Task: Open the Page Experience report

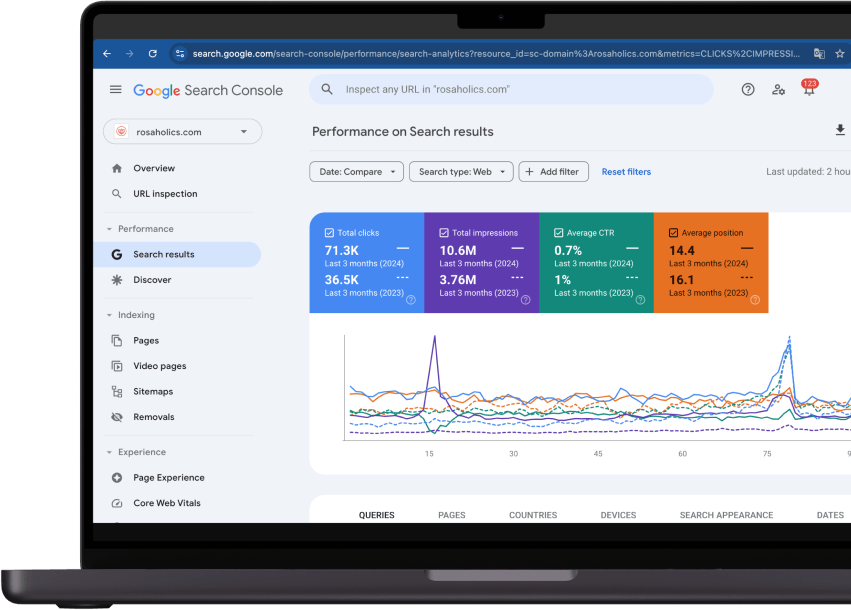Action: pyautogui.click(x=169, y=478)
